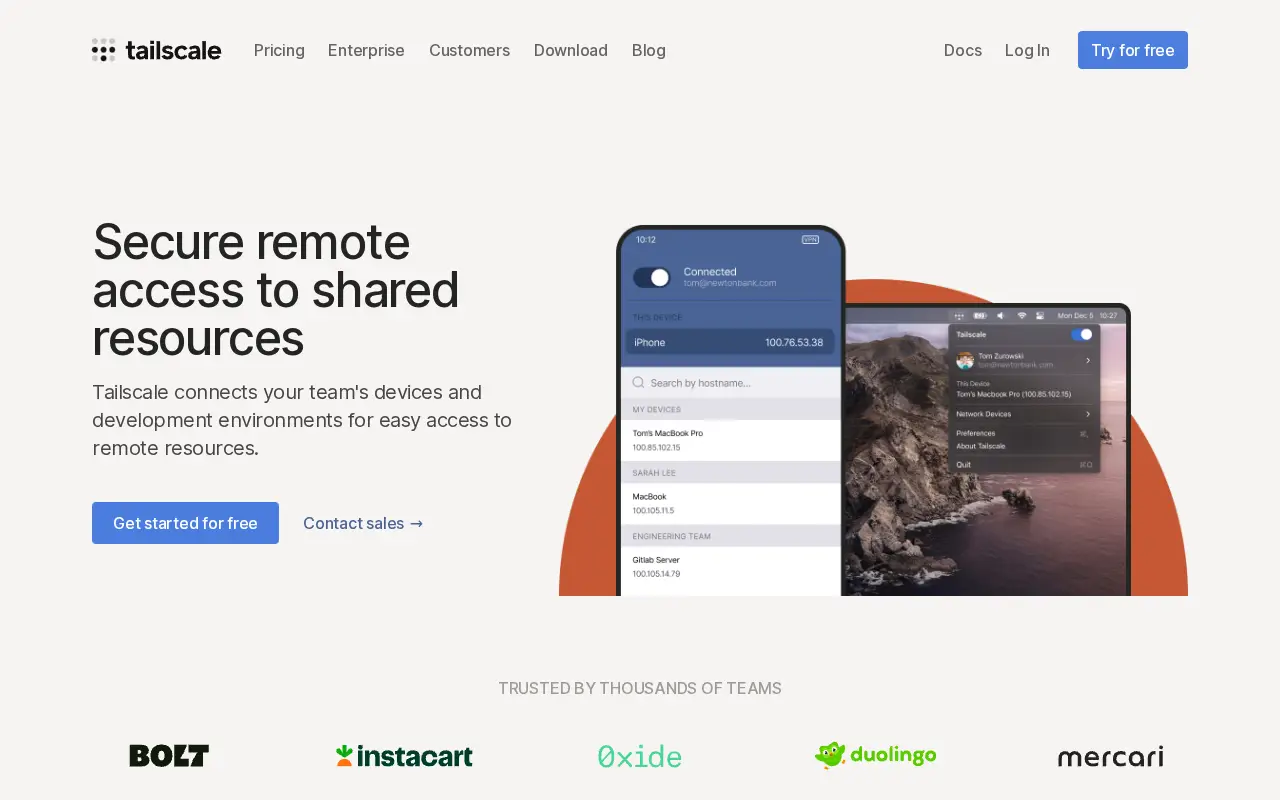
Task: Follow the Contact sales link
Action: pyautogui.click(x=363, y=523)
